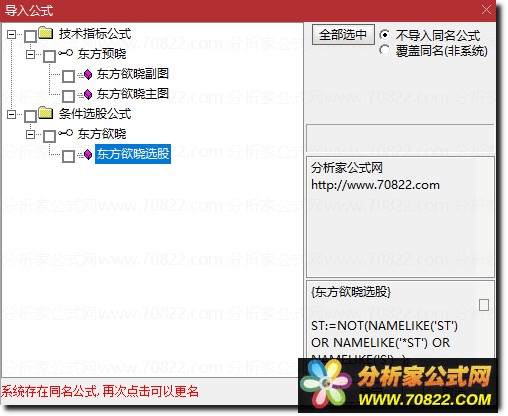The width and height of the screenshot is (508, 416).
Task: Click the red 系统存在同名公式 status message
Action: [100, 391]
